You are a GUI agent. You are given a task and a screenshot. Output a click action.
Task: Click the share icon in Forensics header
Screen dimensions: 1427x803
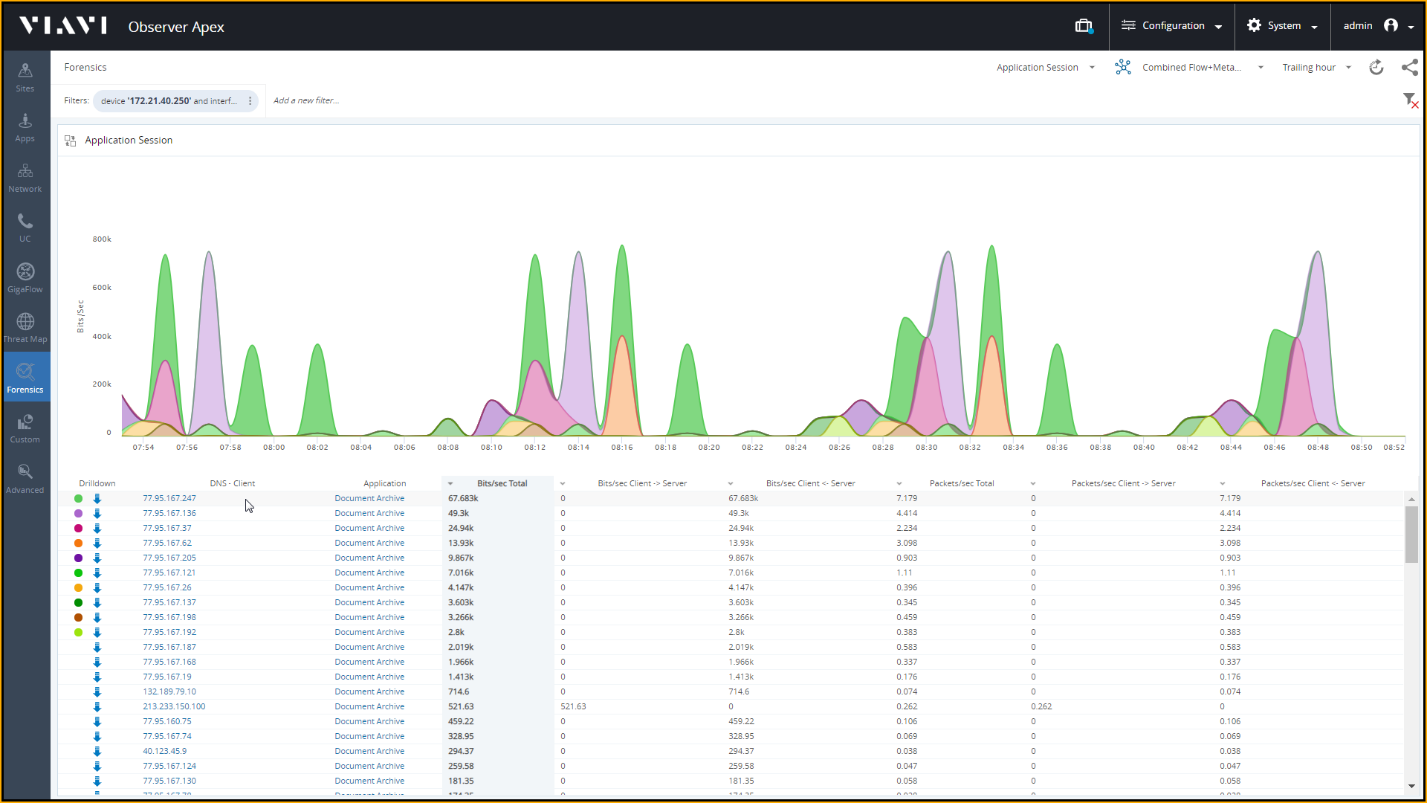click(x=1409, y=67)
